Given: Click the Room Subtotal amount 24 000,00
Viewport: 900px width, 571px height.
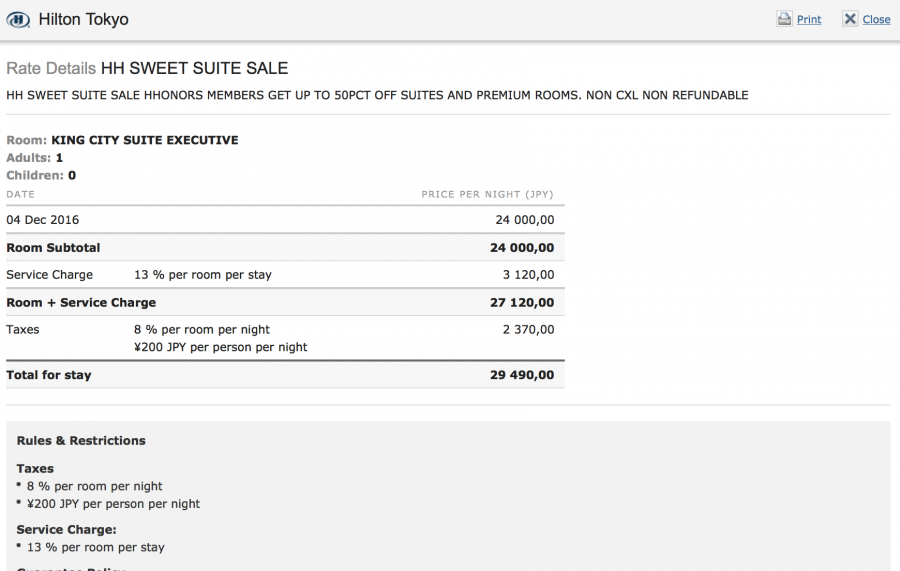Looking at the screenshot, I should (521, 248).
